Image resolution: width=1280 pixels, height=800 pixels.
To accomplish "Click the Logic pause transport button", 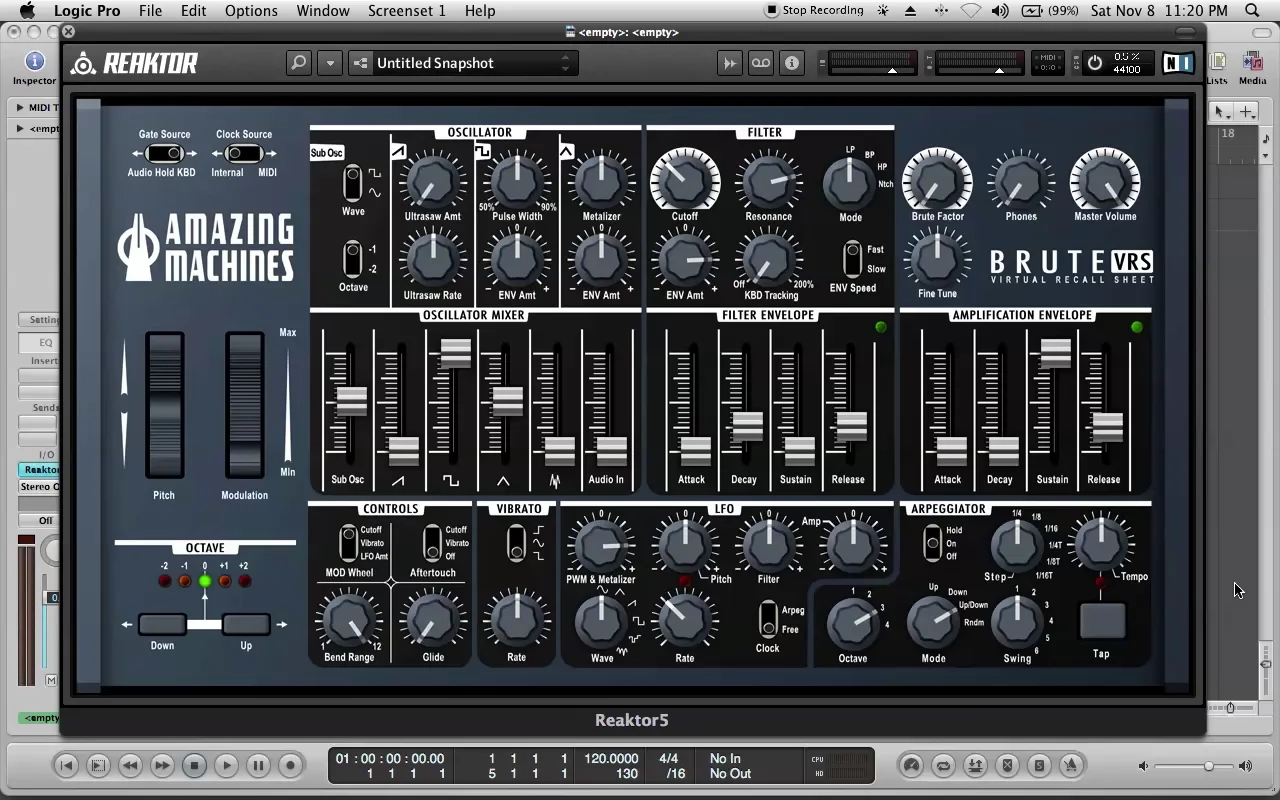I will pyautogui.click(x=258, y=766).
